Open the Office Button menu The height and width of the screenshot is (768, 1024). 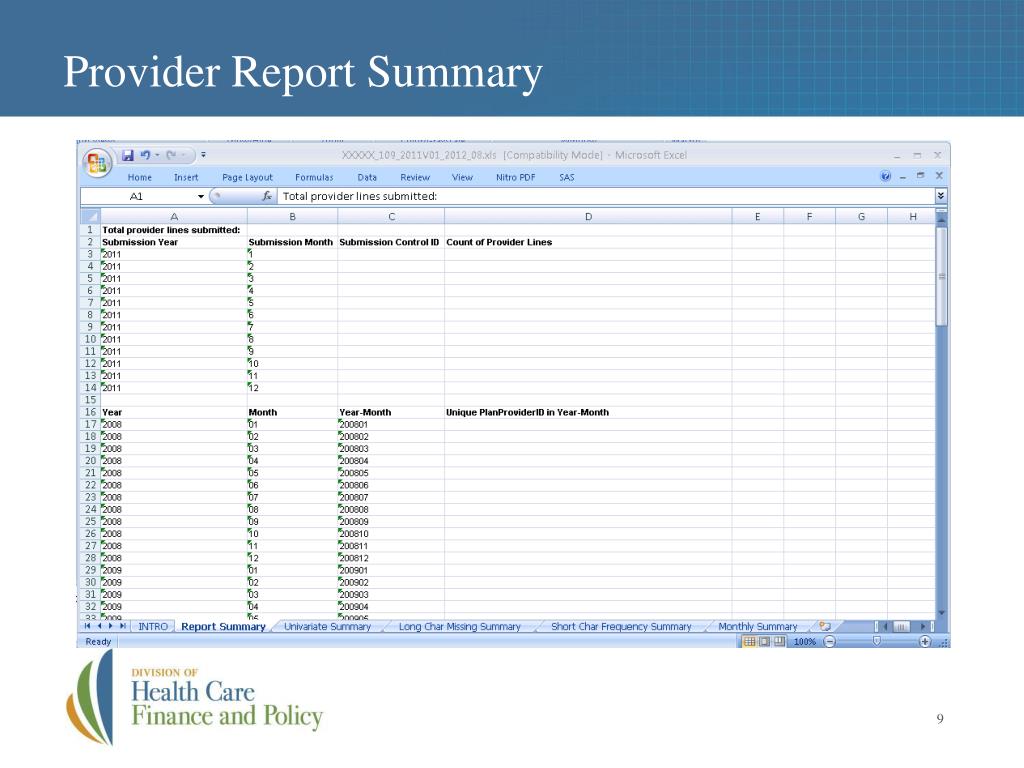97,163
